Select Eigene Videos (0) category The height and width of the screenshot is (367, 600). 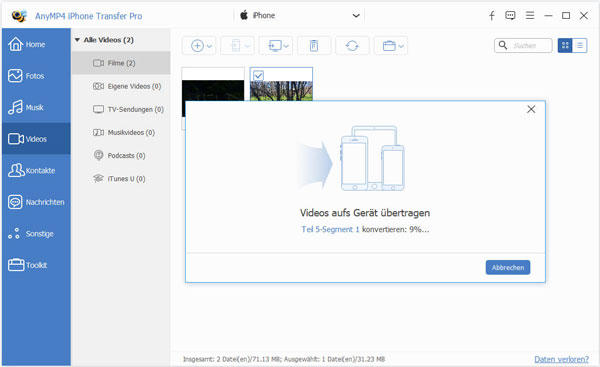point(121,86)
